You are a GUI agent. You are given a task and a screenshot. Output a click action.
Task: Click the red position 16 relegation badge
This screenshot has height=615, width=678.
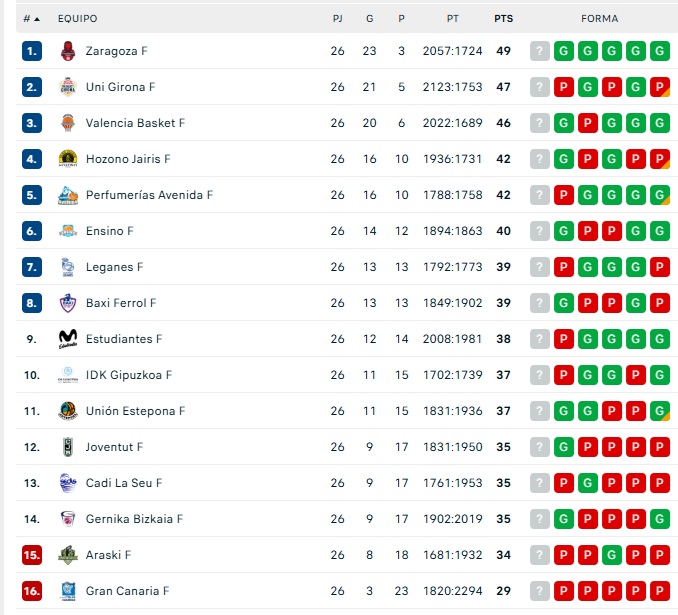(x=32, y=591)
